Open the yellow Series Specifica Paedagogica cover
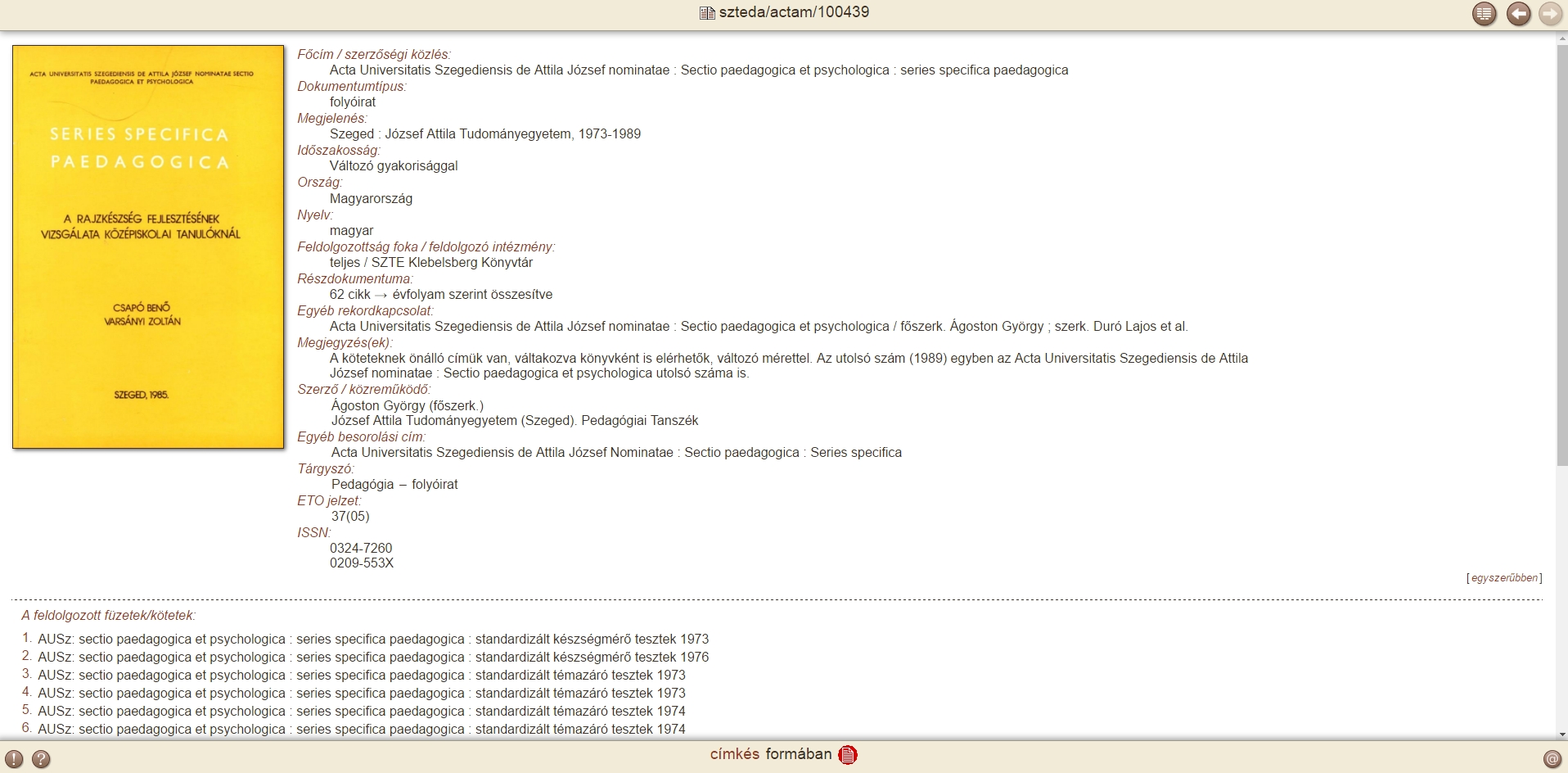The height and width of the screenshot is (773, 1568). click(148, 246)
